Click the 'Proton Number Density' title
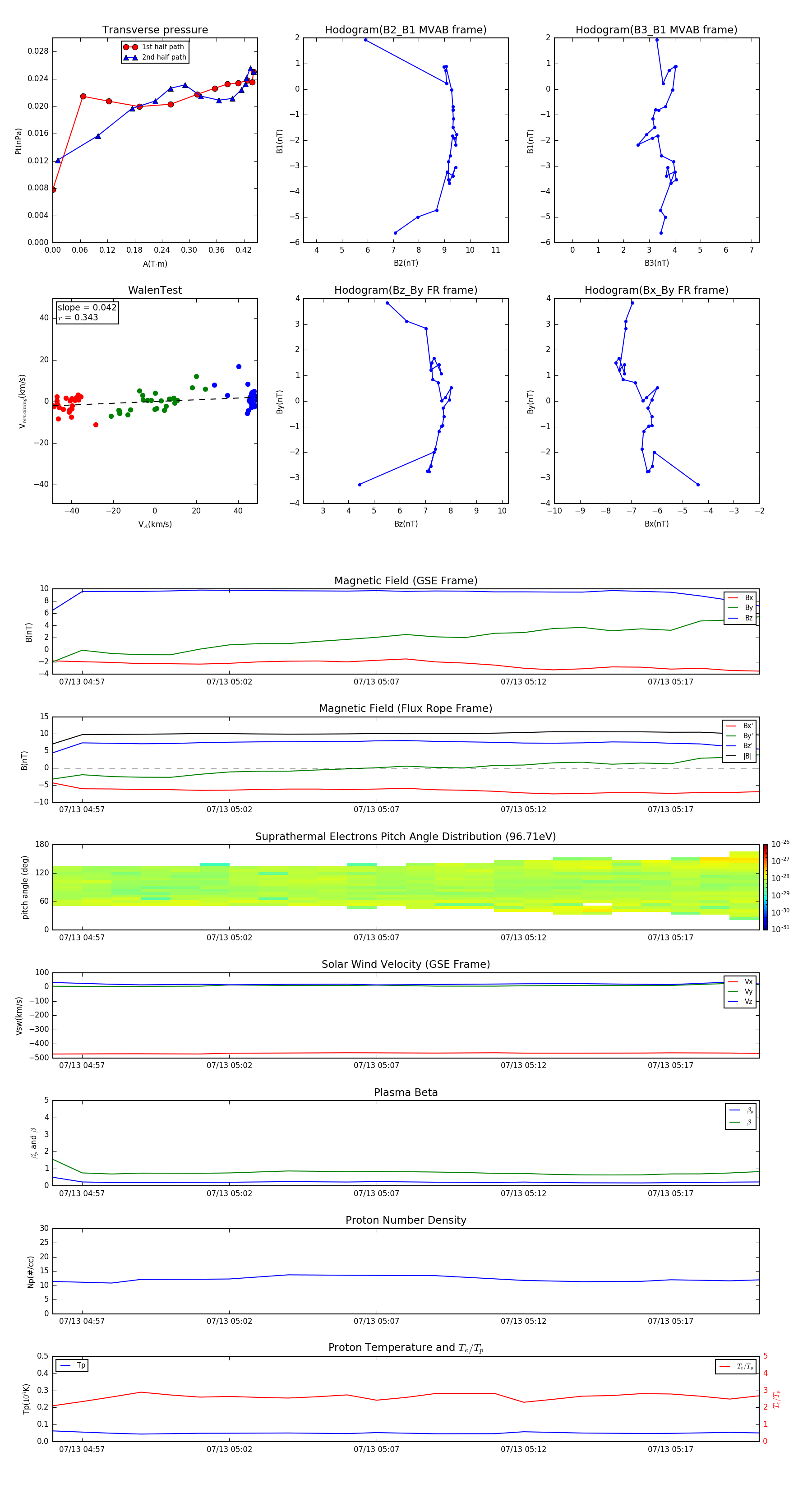This screenshot has height=1489, width=812. [406, 1220]
